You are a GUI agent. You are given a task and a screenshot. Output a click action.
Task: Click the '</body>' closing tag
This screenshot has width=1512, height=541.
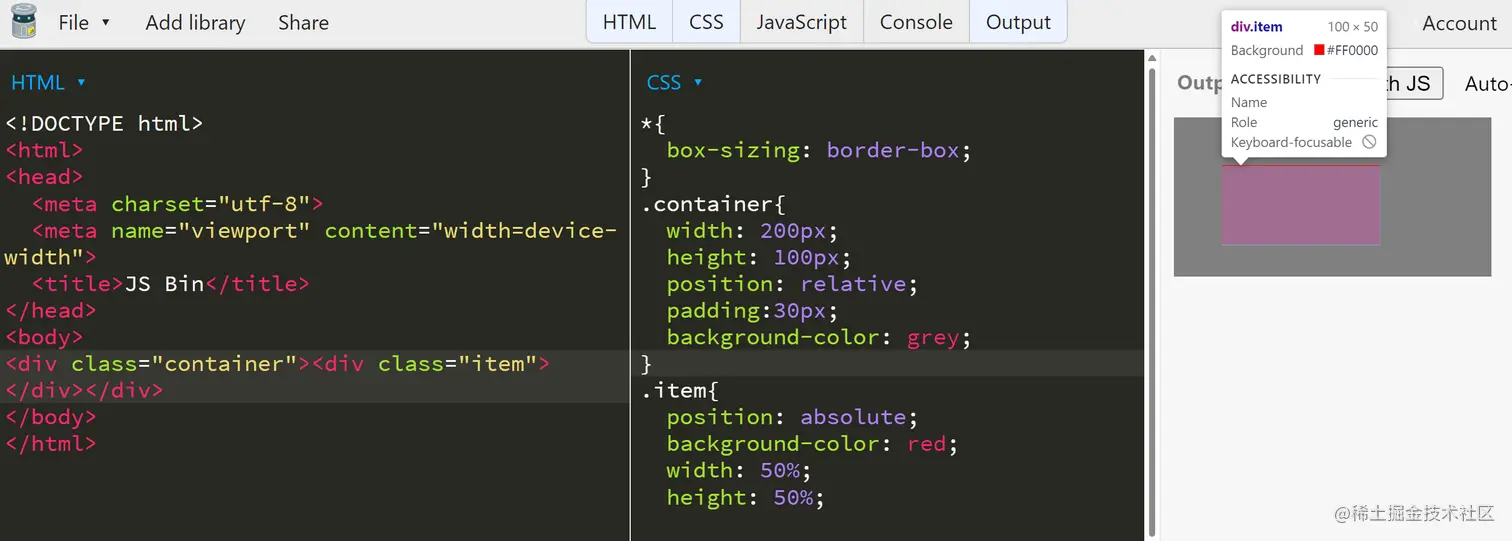point(50,416)
